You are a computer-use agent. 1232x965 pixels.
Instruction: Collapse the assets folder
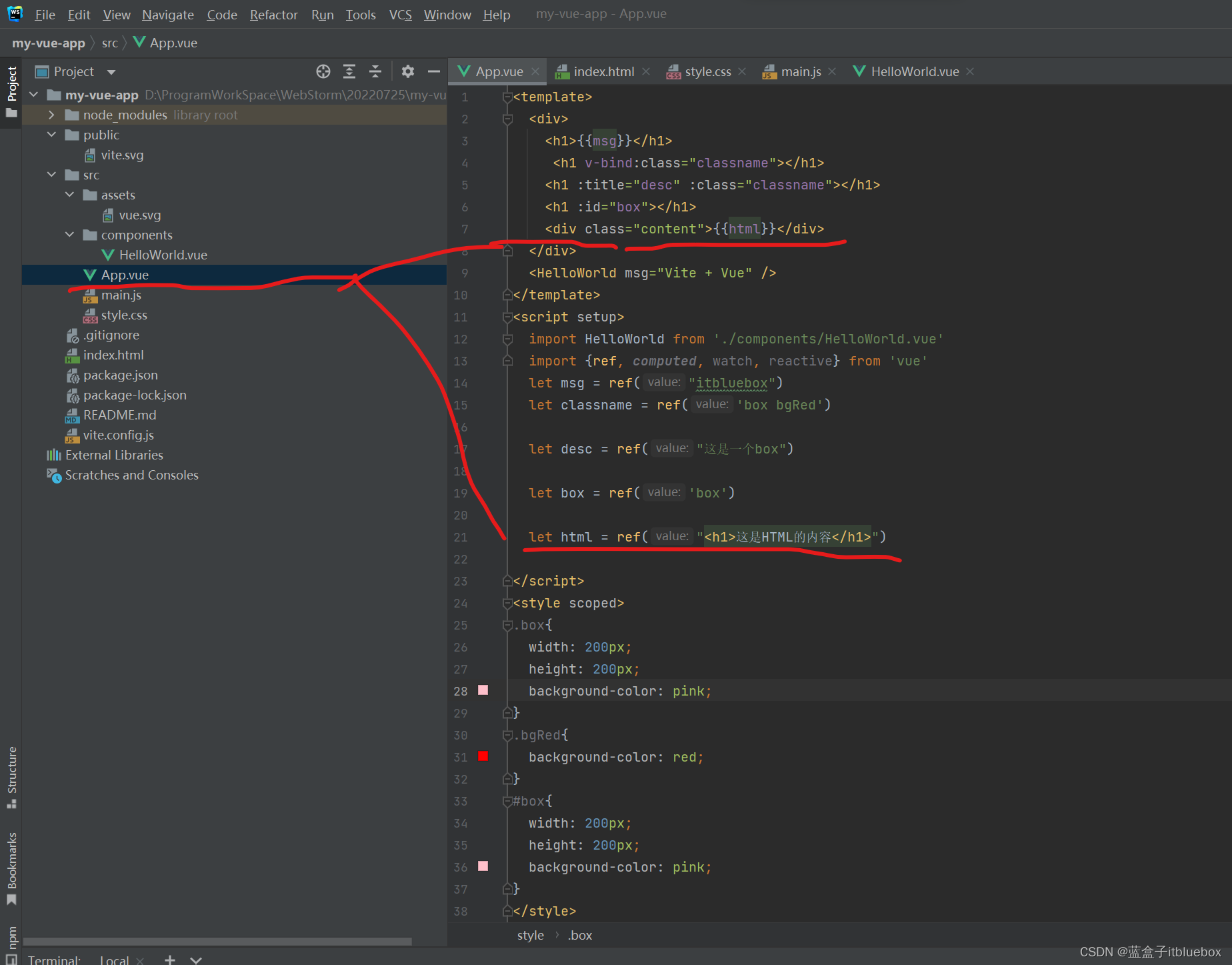tap(70, 195)
